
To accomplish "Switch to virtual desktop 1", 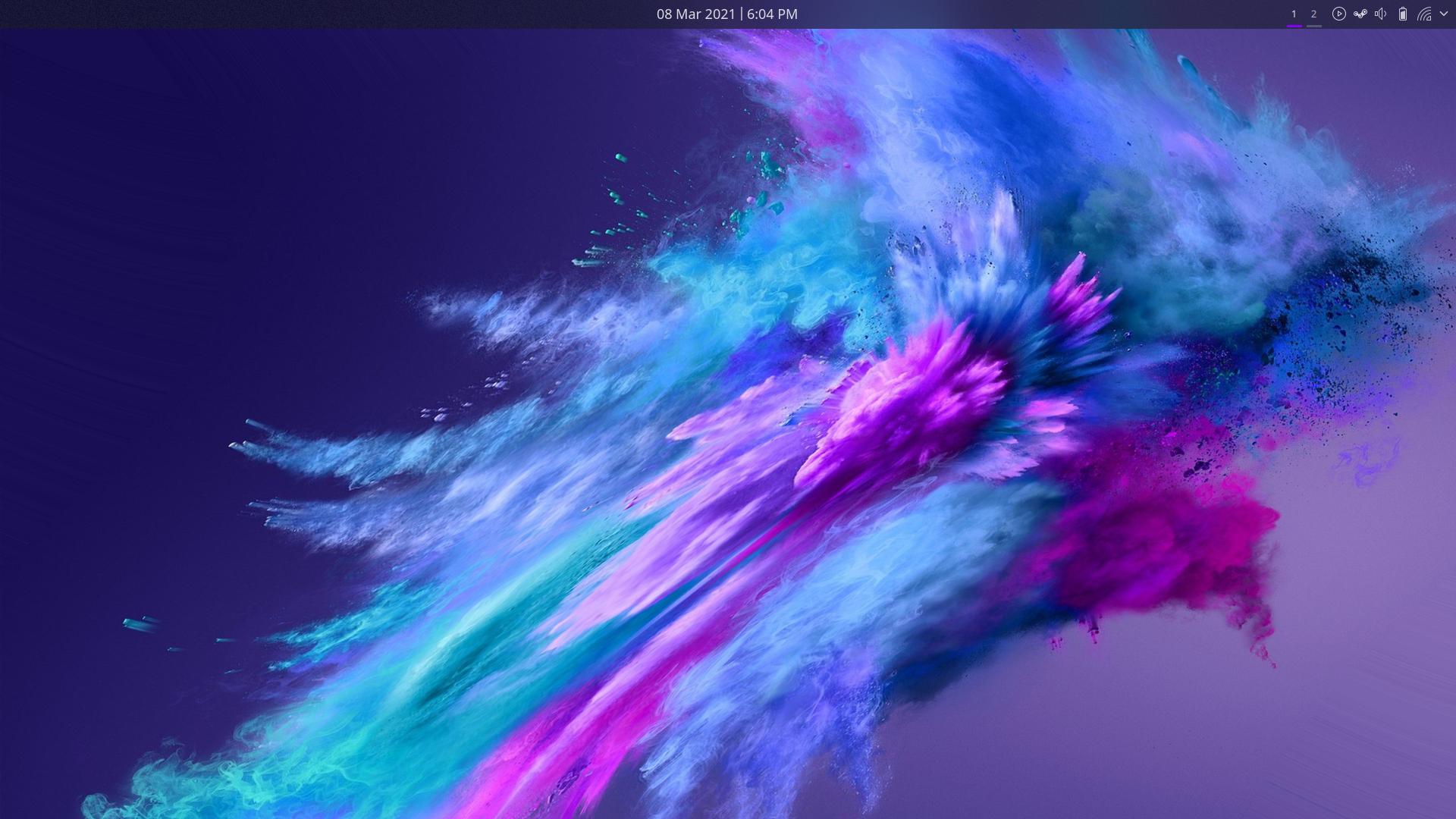I will tap(1294, 14).
